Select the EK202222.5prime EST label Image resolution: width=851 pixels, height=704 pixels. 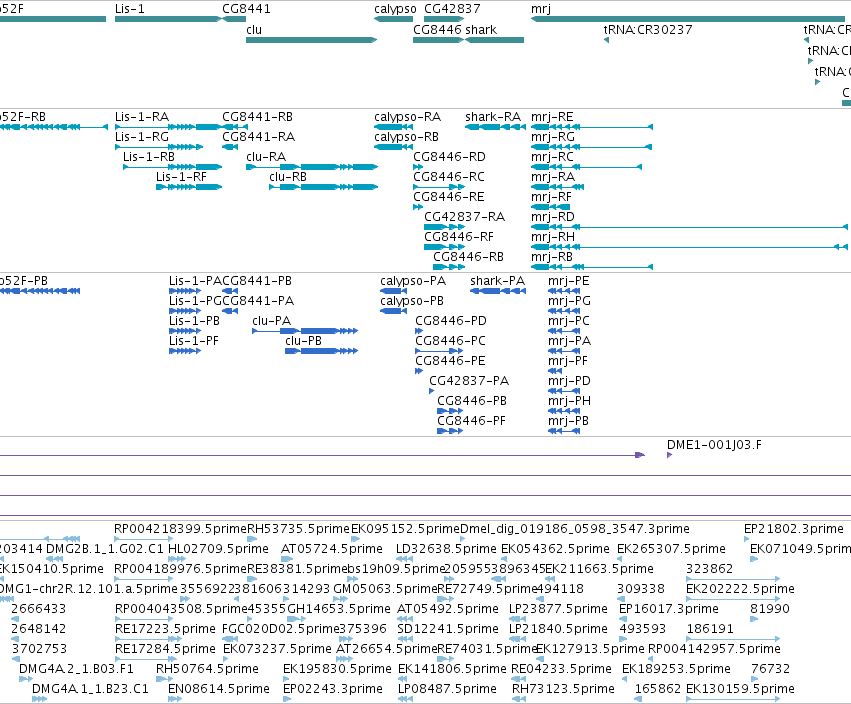pos(740,589)
